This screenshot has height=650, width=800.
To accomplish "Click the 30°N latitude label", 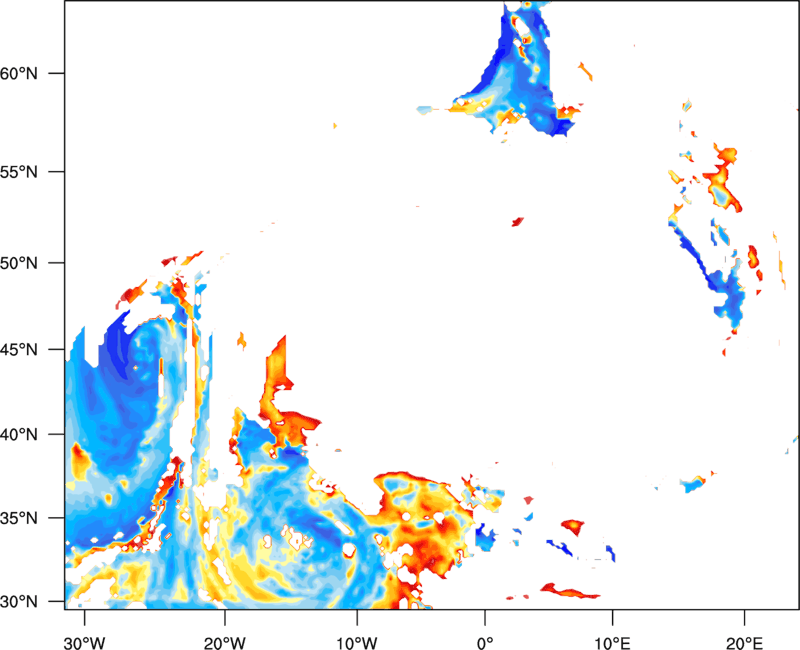I will [19, 602].
